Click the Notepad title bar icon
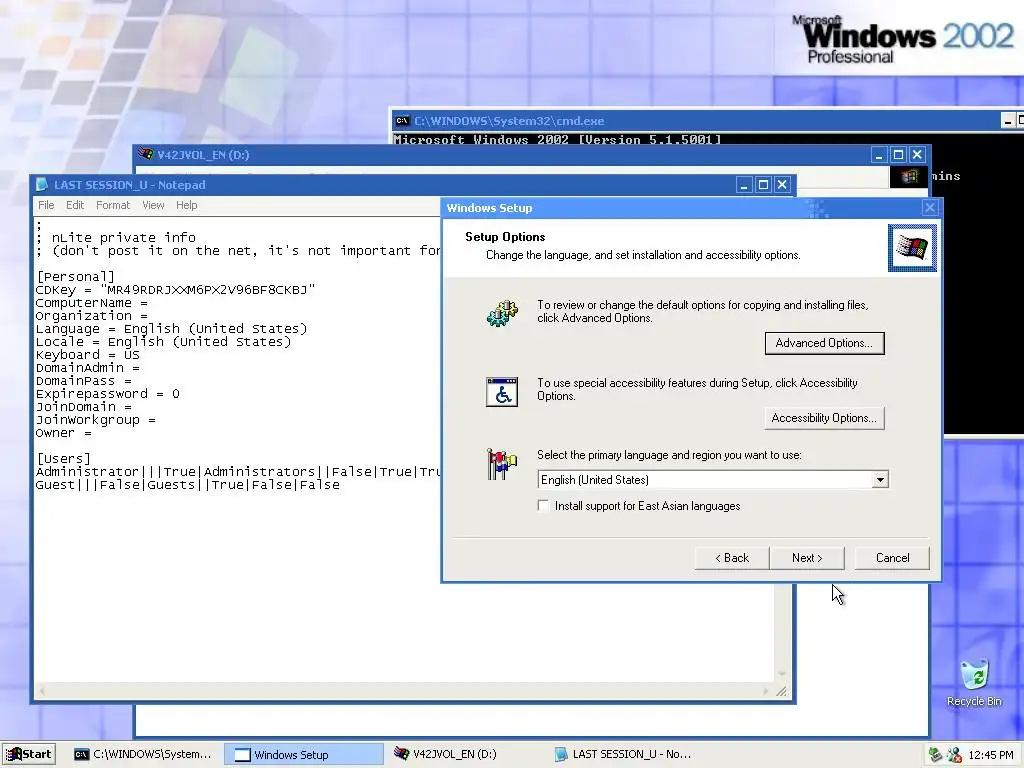The width and height of the screenshot is (1024, 768). click(41, 185)
